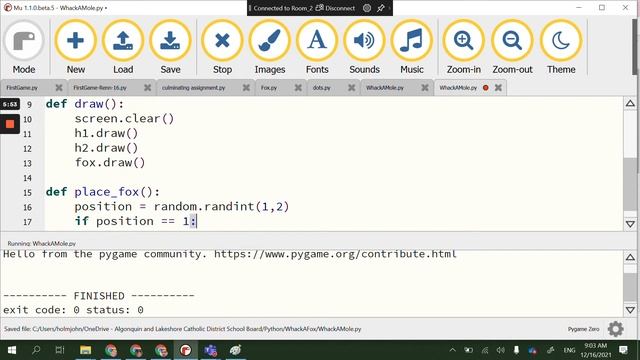Close the FirstGame.py tab

[x=59, y=88]
